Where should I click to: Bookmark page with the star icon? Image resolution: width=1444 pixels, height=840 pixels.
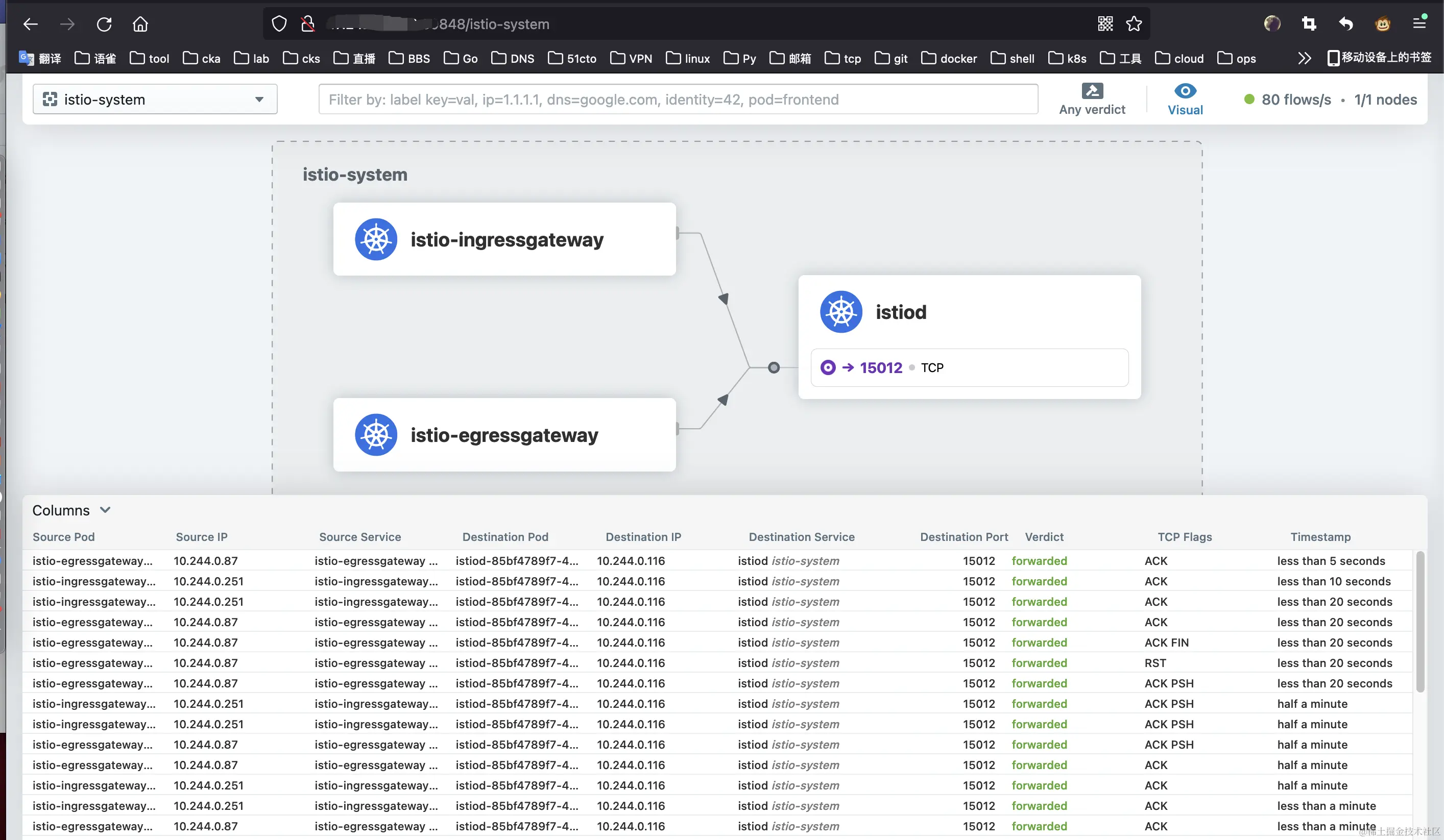point(1134,24)
